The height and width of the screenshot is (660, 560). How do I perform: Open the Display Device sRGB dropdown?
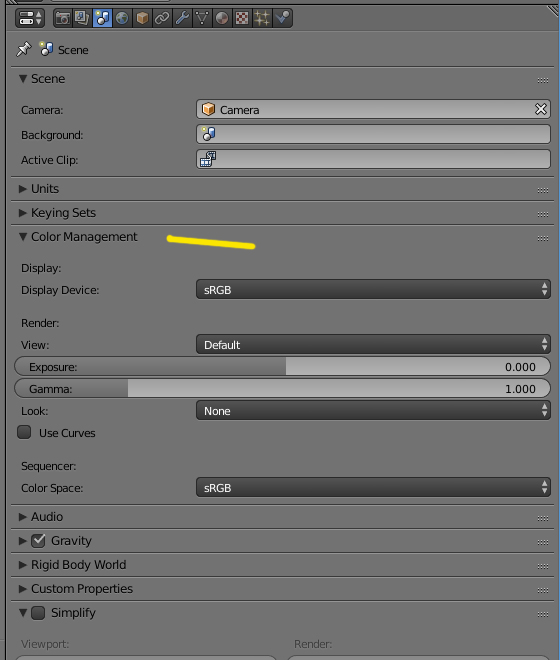[x=373, y=289]
